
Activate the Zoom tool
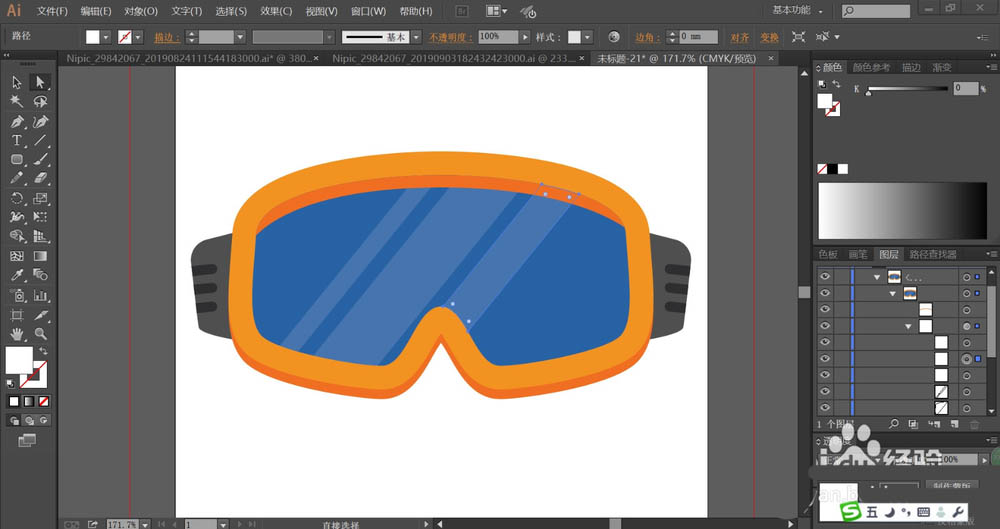click(41, 333)
